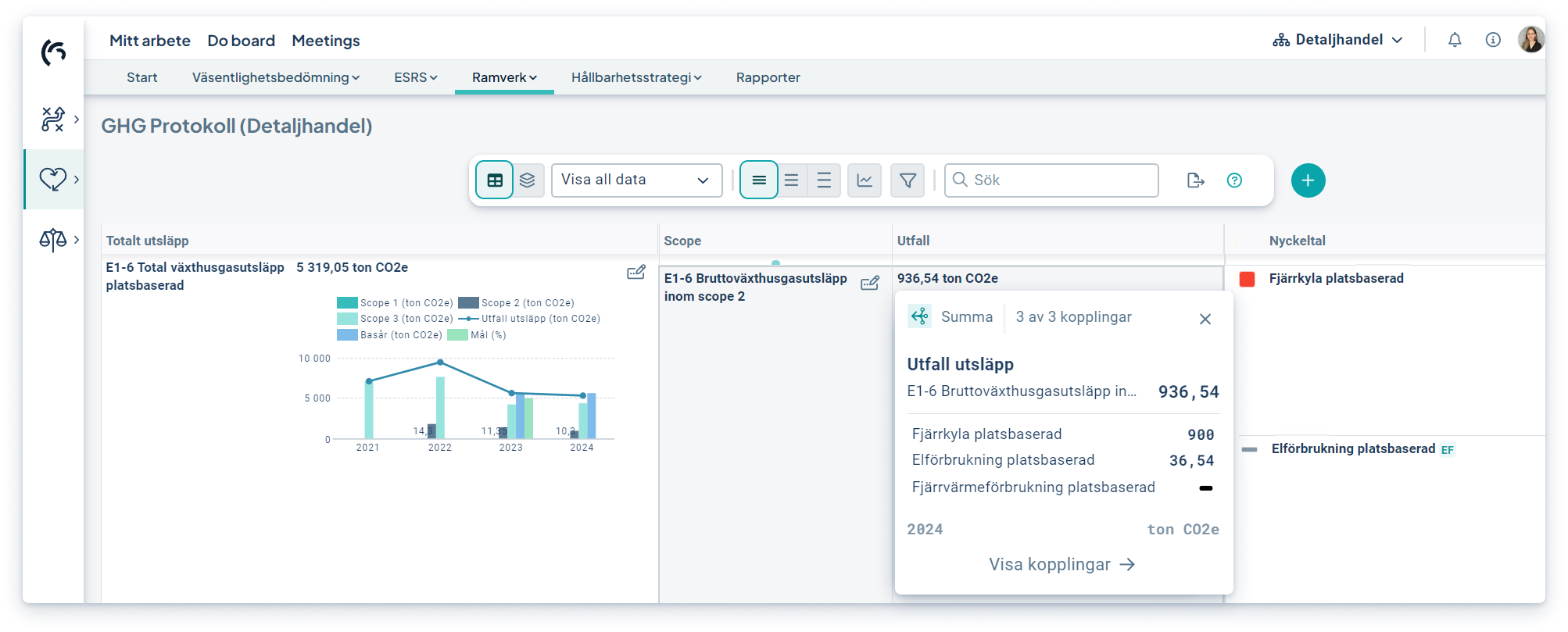Screen dimensions: 1568x632
Task: Click the filter funnel icon
Action: (x=908, y=180)
